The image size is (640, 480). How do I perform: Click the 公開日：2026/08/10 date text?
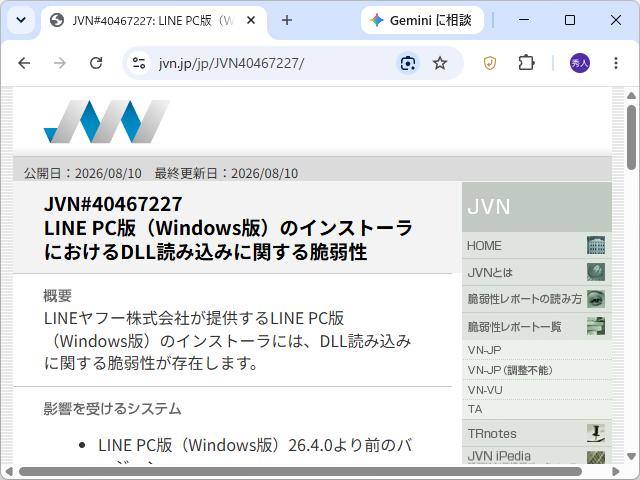[x=83, y=173]
